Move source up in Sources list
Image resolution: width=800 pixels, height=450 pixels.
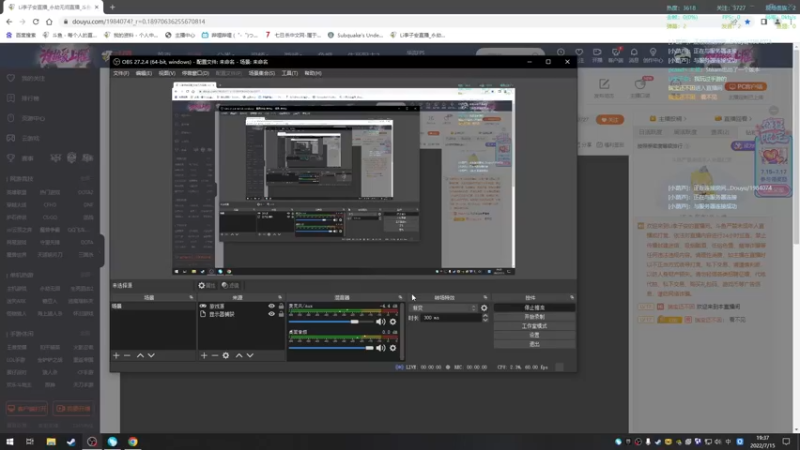coord(239,355)
